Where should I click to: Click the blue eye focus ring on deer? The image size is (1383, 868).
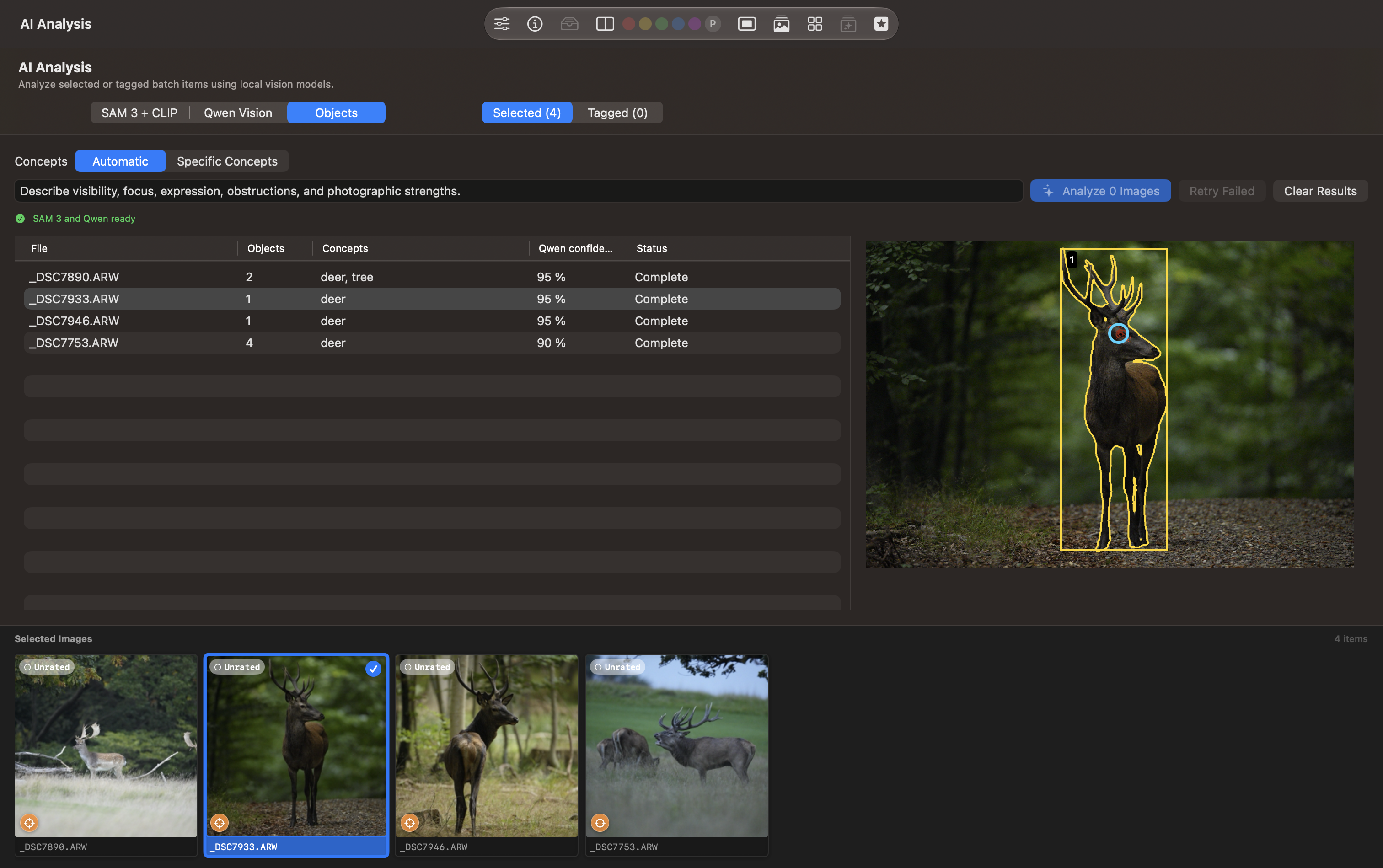[1118, 333]
